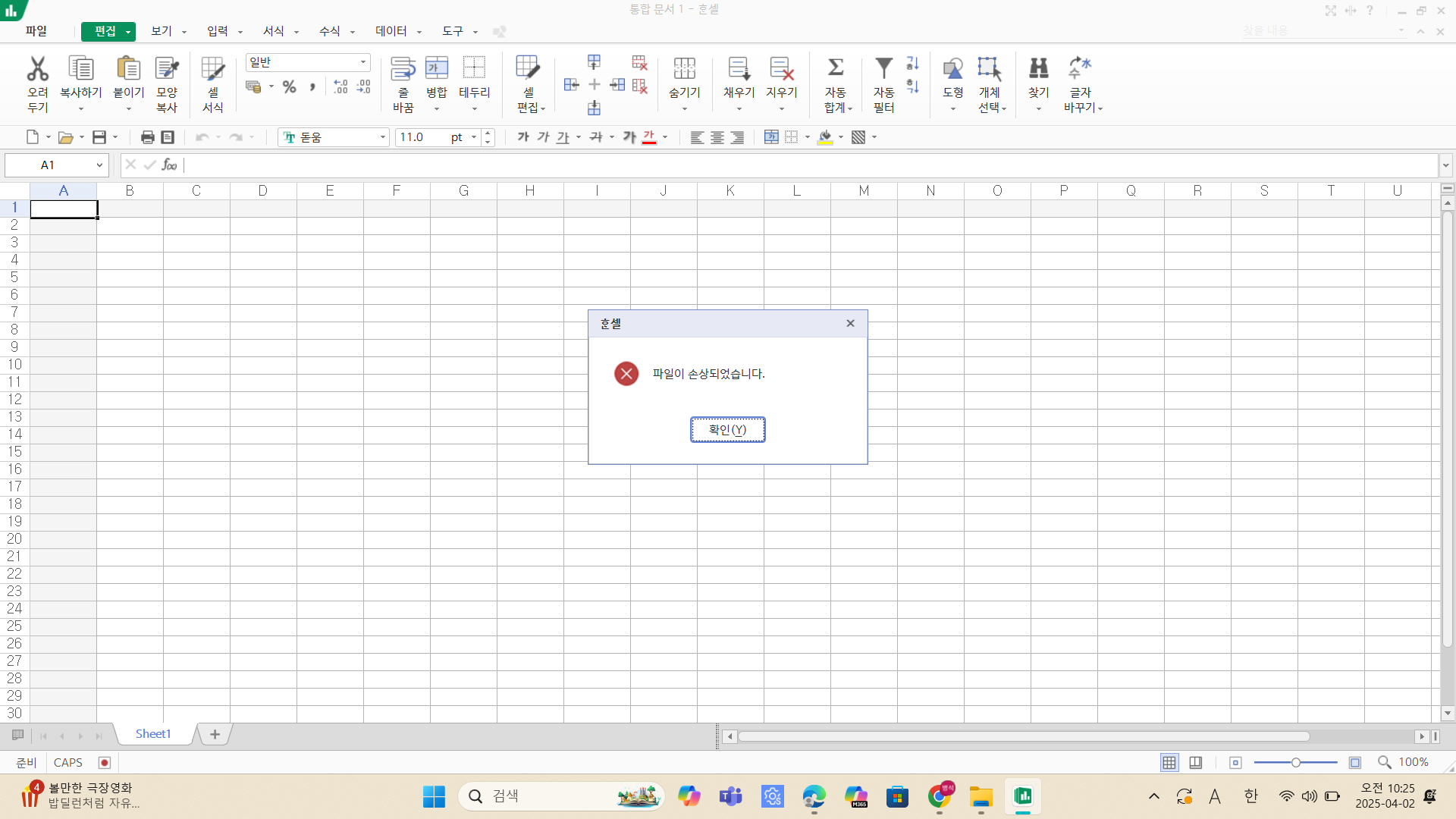1456x819 pixels.
Task: Open the 데이터 menu
Action: pos(391,31)
